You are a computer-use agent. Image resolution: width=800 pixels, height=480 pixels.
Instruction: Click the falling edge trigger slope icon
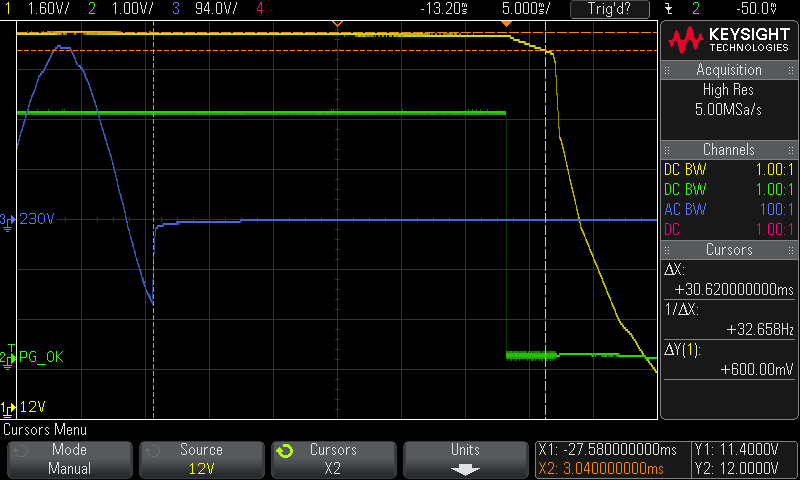[x=668, y=9]
